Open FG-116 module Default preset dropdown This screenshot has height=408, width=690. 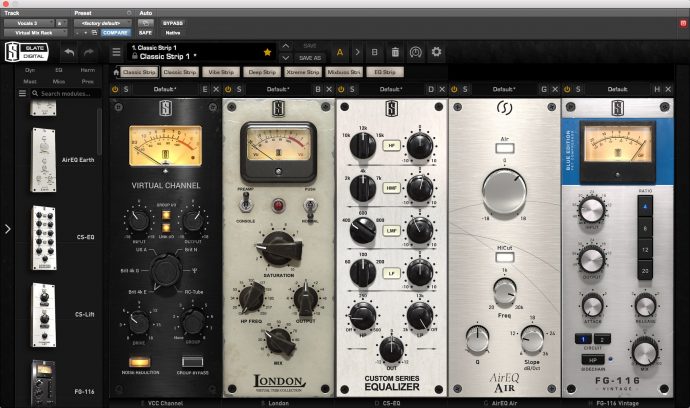(617, 89)
